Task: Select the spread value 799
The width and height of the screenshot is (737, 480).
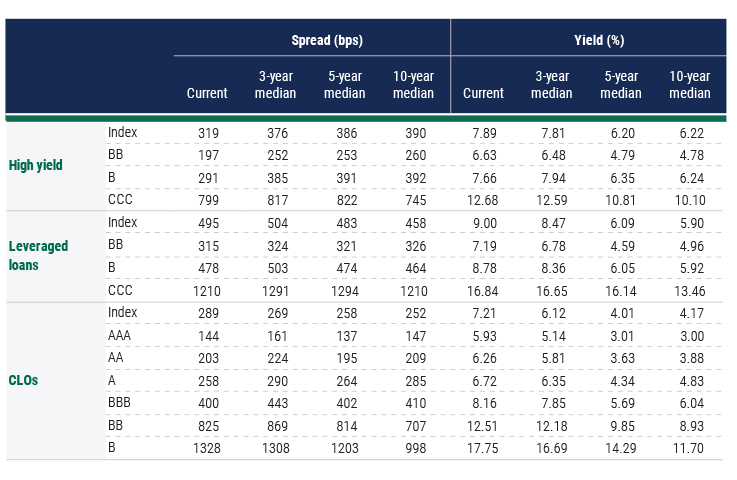Action: click(x=207, y=200)
